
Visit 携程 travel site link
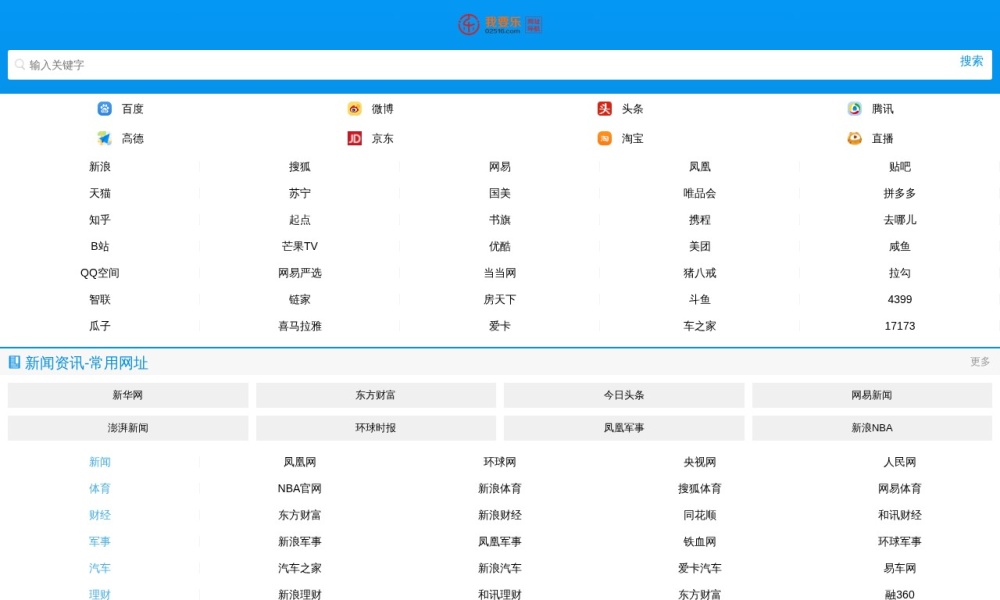click(x=699, y=219)
